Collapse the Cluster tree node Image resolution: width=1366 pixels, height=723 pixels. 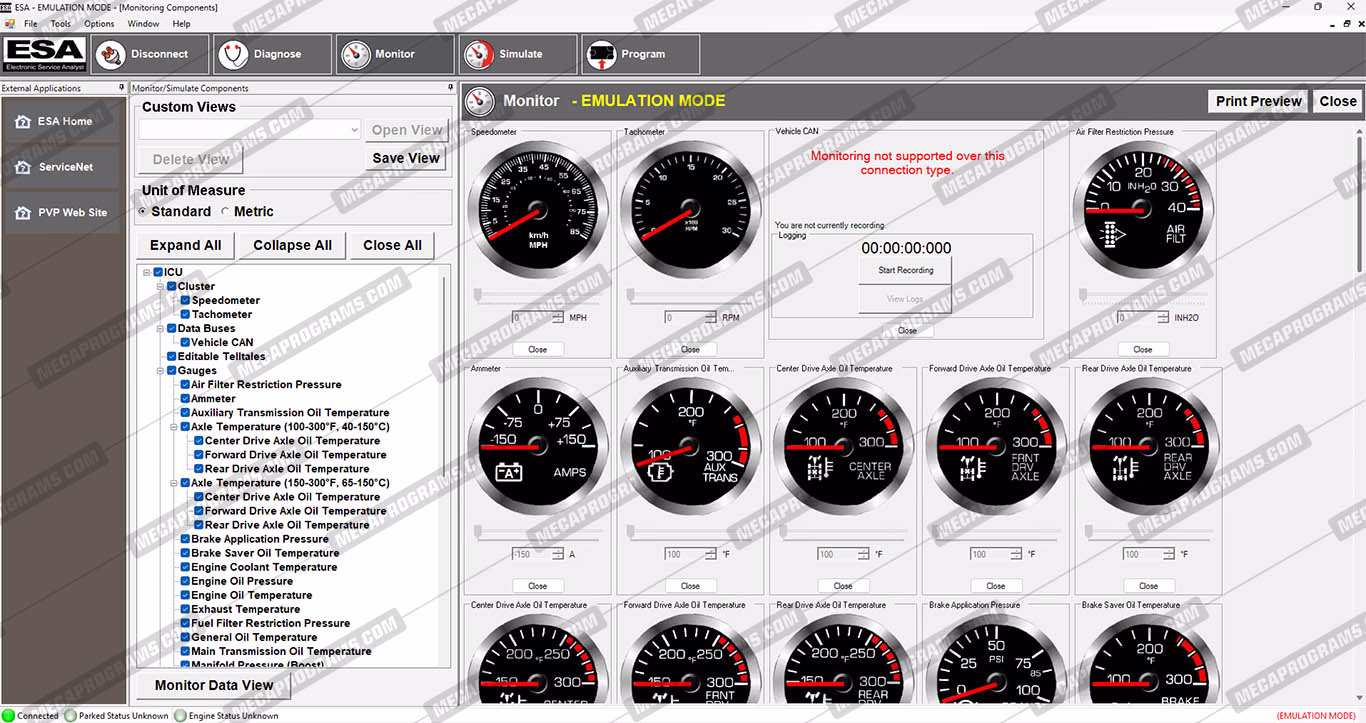pyautogui.click(x=160, y=286)
